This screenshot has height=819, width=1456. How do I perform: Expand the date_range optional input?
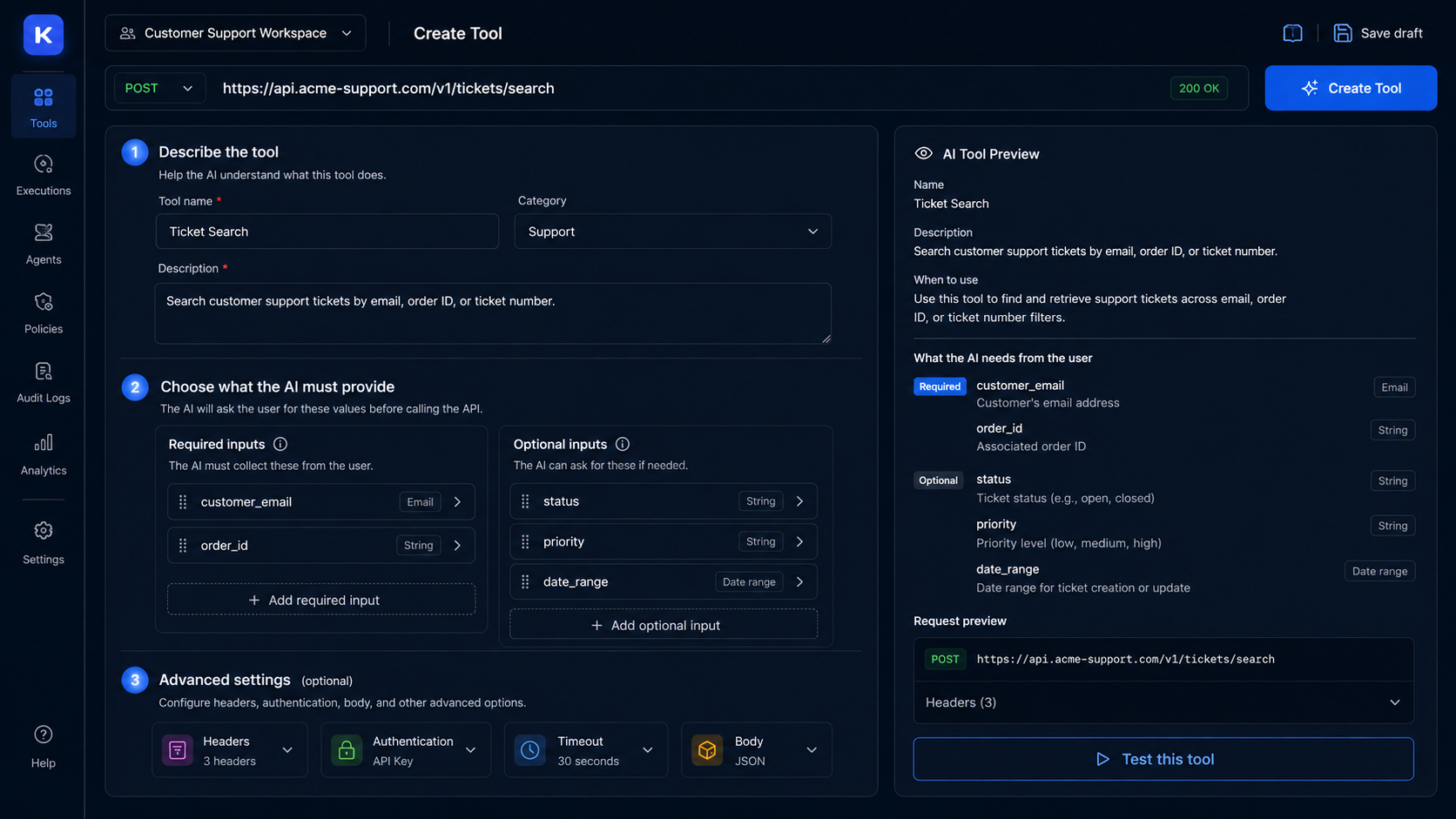(x=799, y=581)
